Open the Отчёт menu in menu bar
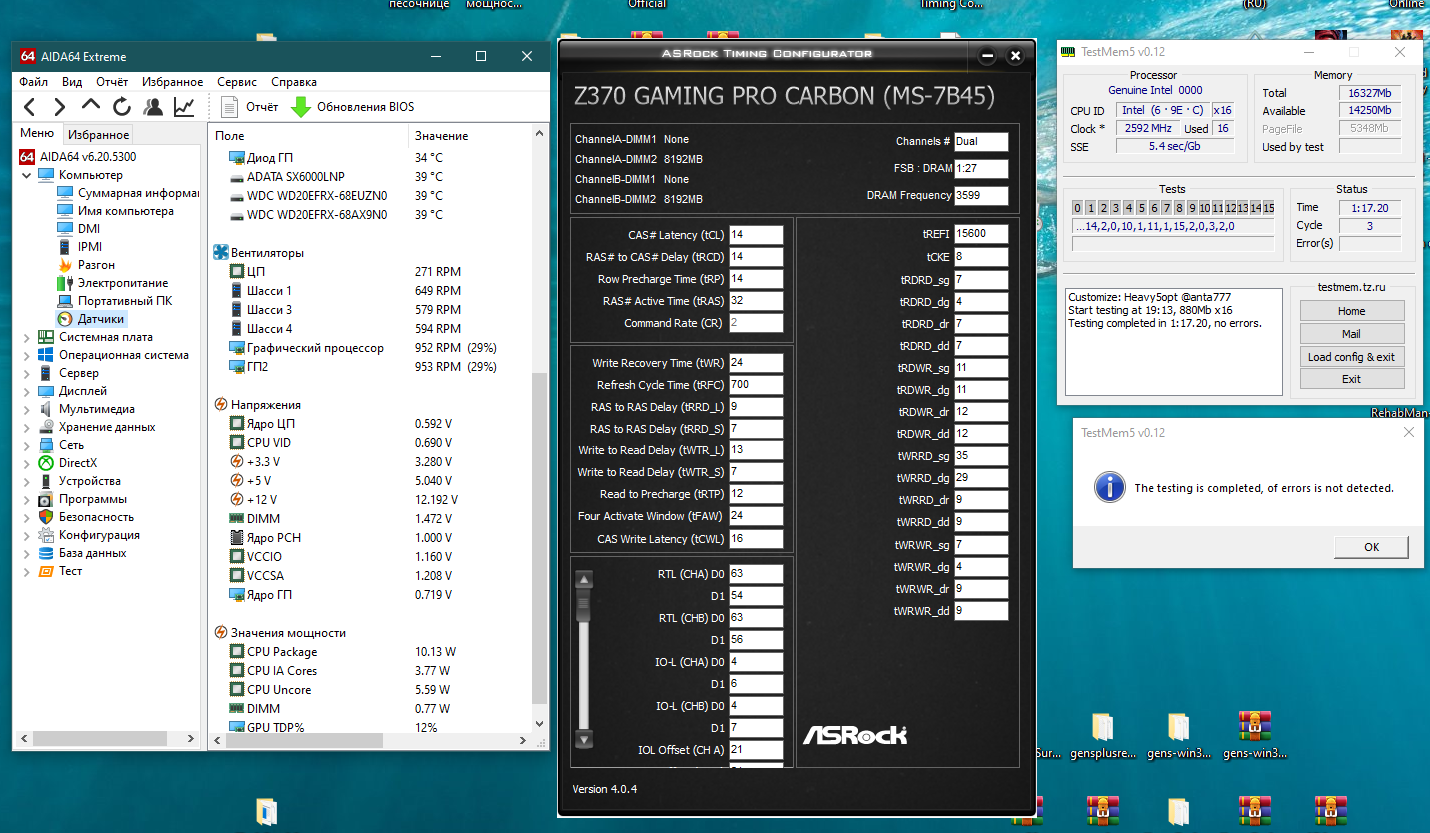1430x833 pixels. (x=112, y=82)
